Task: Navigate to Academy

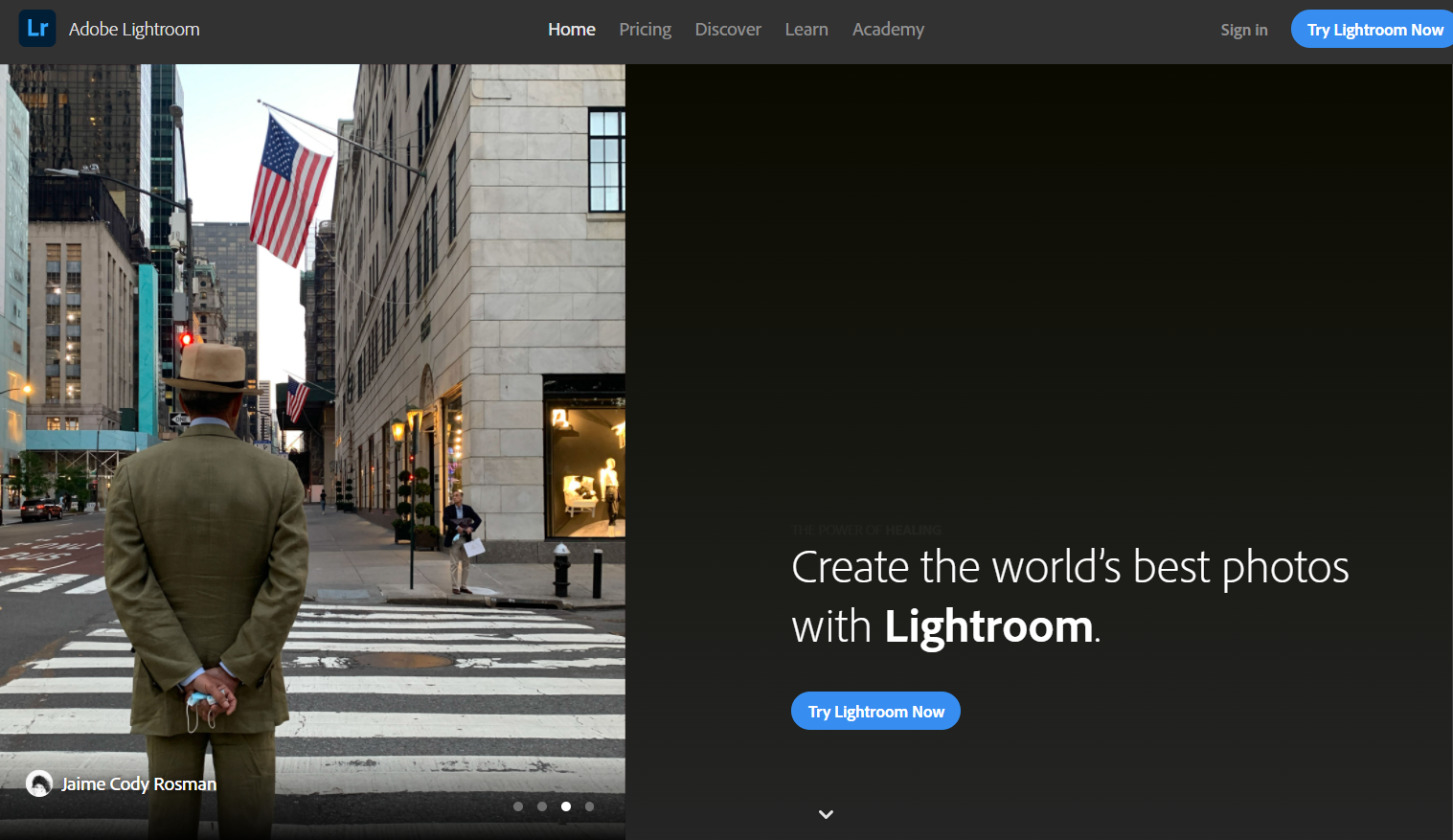Action: tap(889, 30)
